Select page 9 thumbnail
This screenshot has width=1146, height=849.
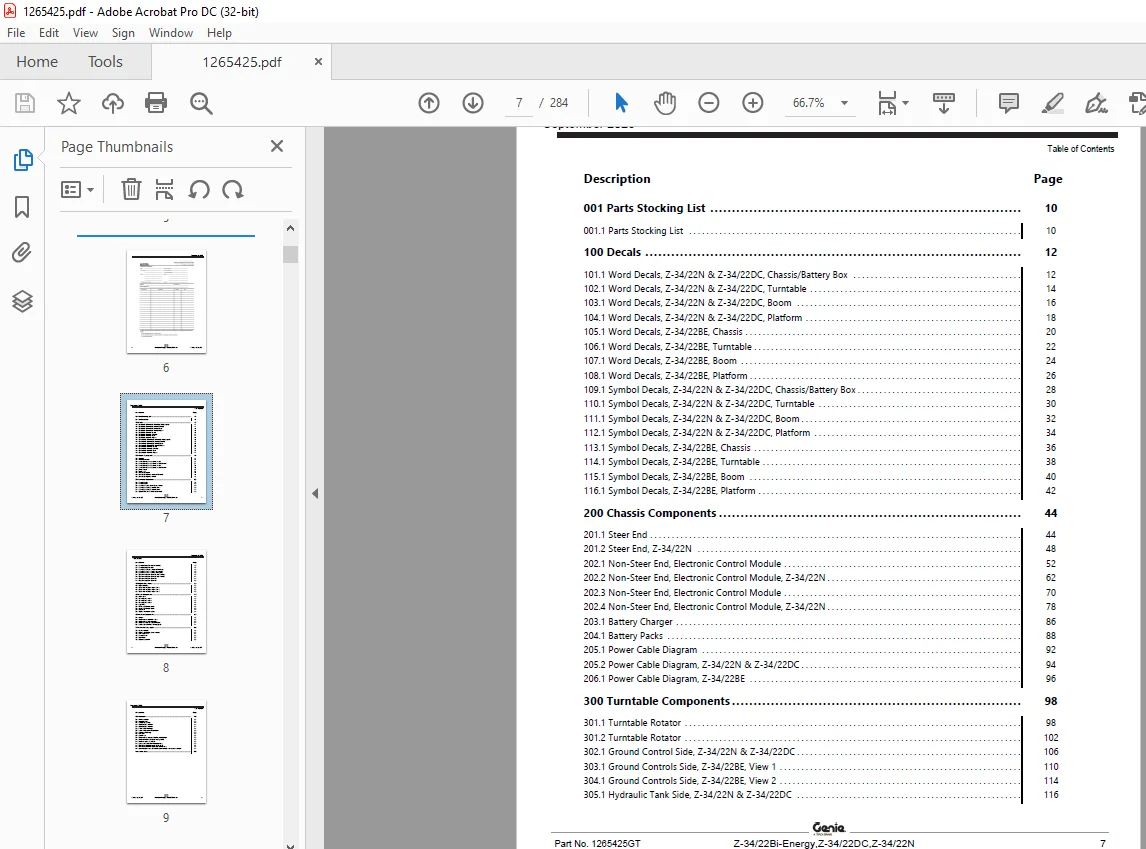(x=166, y=752)
